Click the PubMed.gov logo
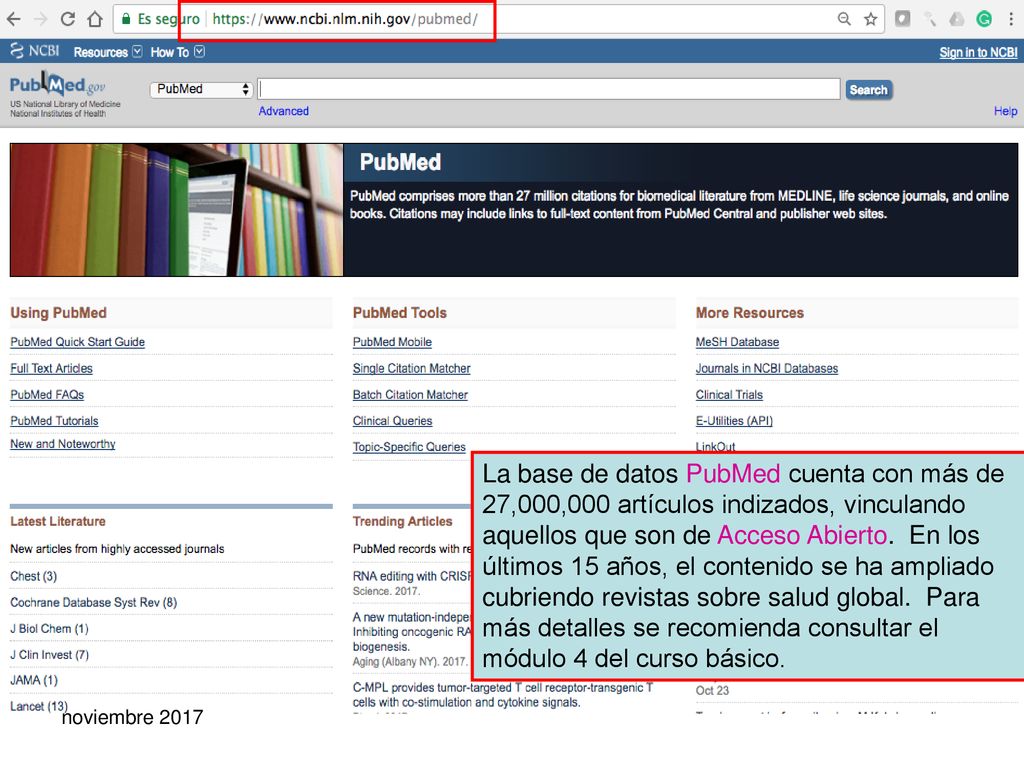 (x=57, y=84)
